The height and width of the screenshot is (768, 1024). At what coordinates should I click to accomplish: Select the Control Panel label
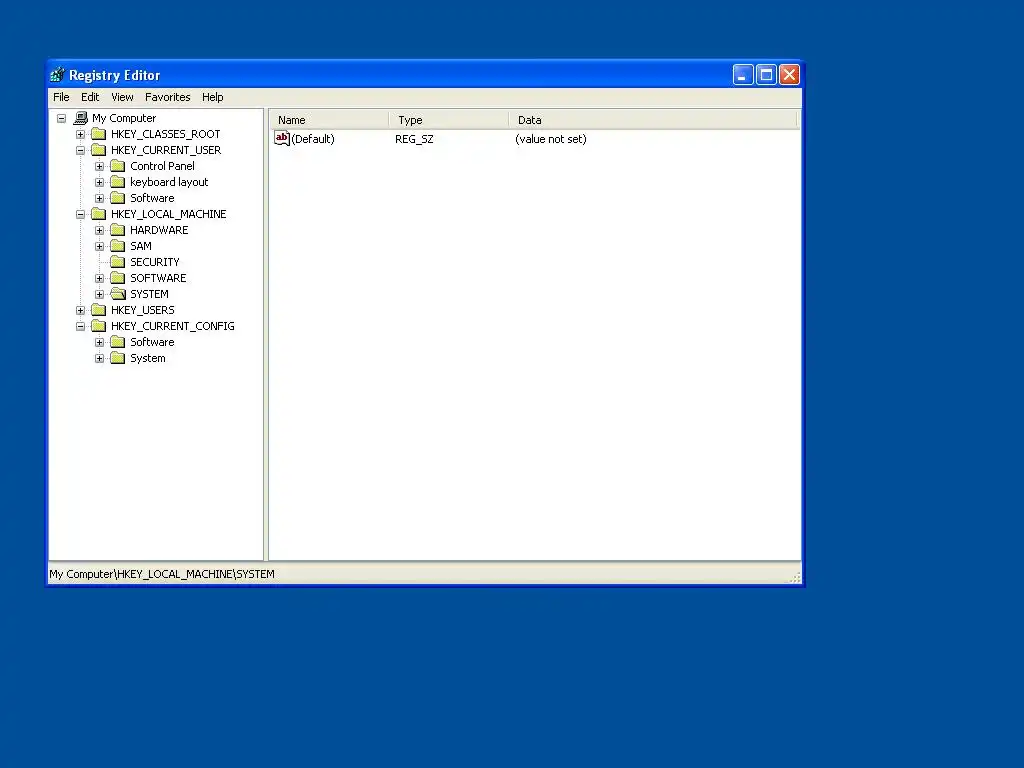coord(162,166)
